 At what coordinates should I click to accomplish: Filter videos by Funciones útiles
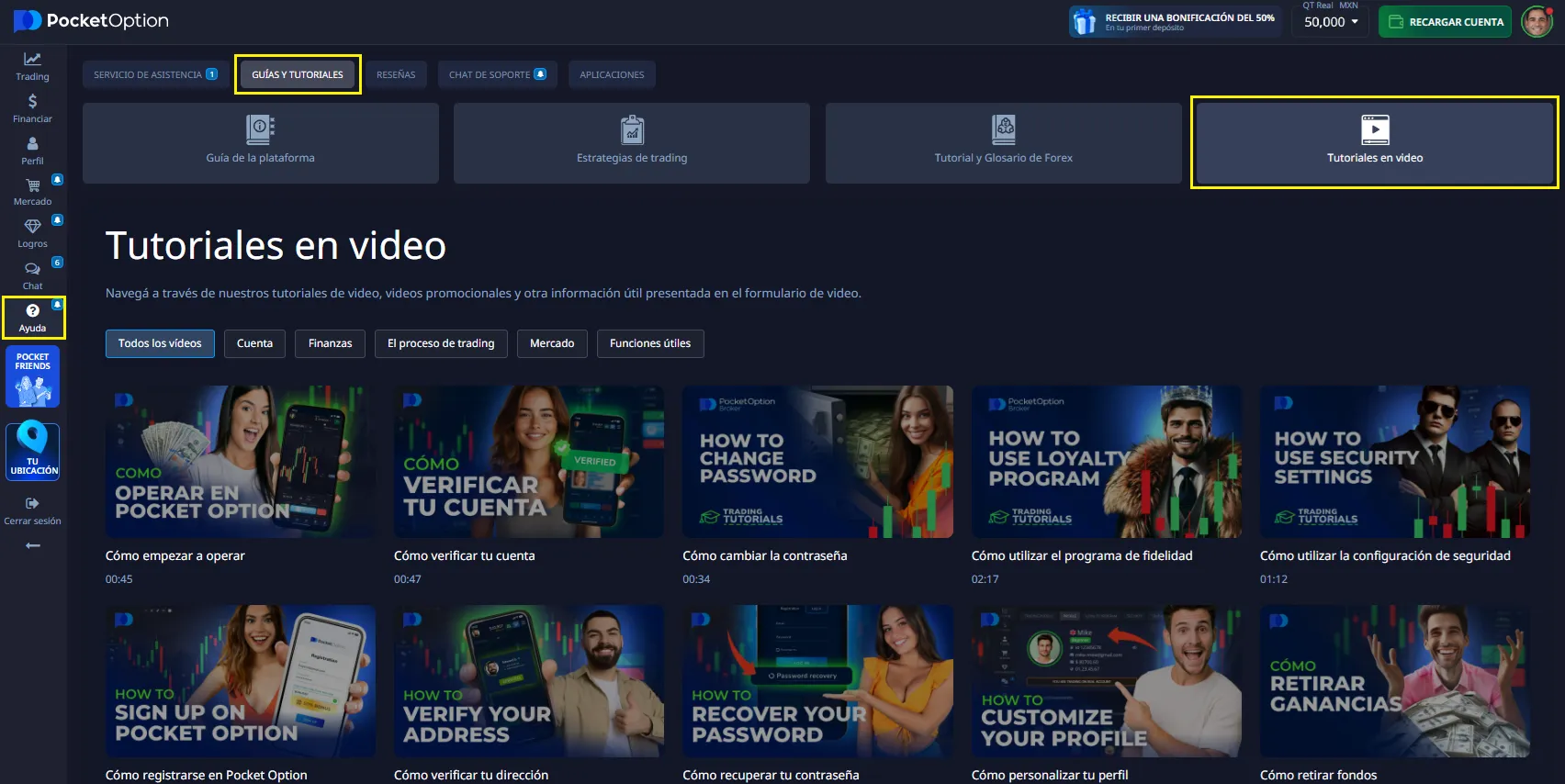tap(650, 343)
